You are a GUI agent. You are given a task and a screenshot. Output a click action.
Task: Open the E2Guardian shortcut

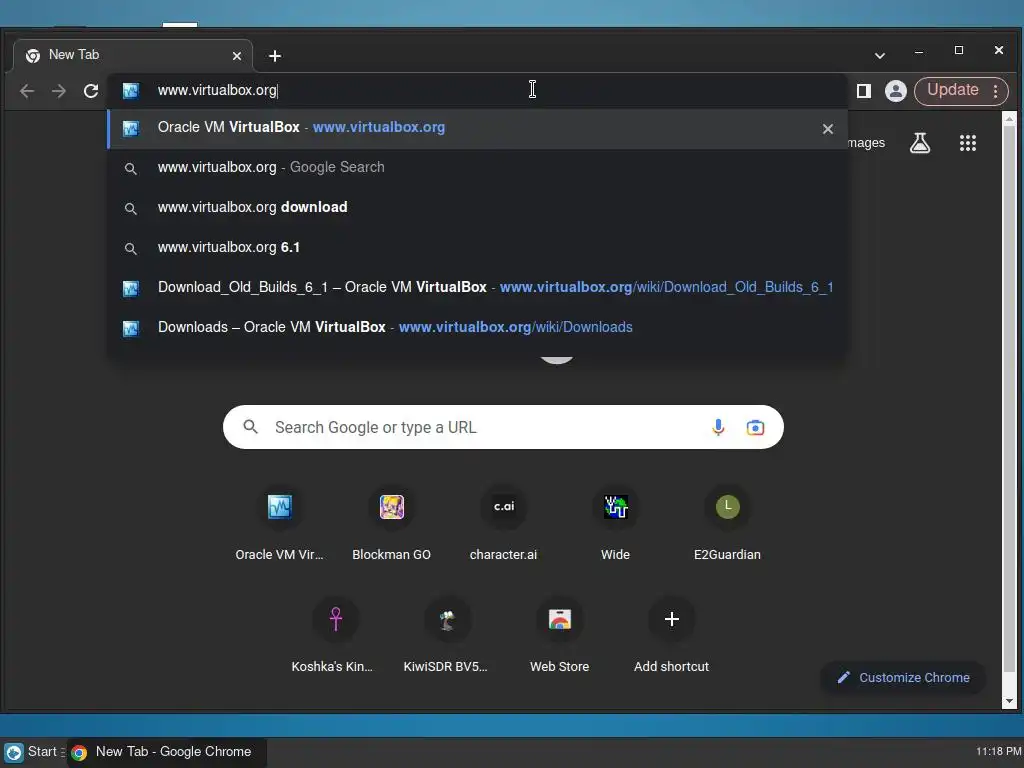[728, 524]
